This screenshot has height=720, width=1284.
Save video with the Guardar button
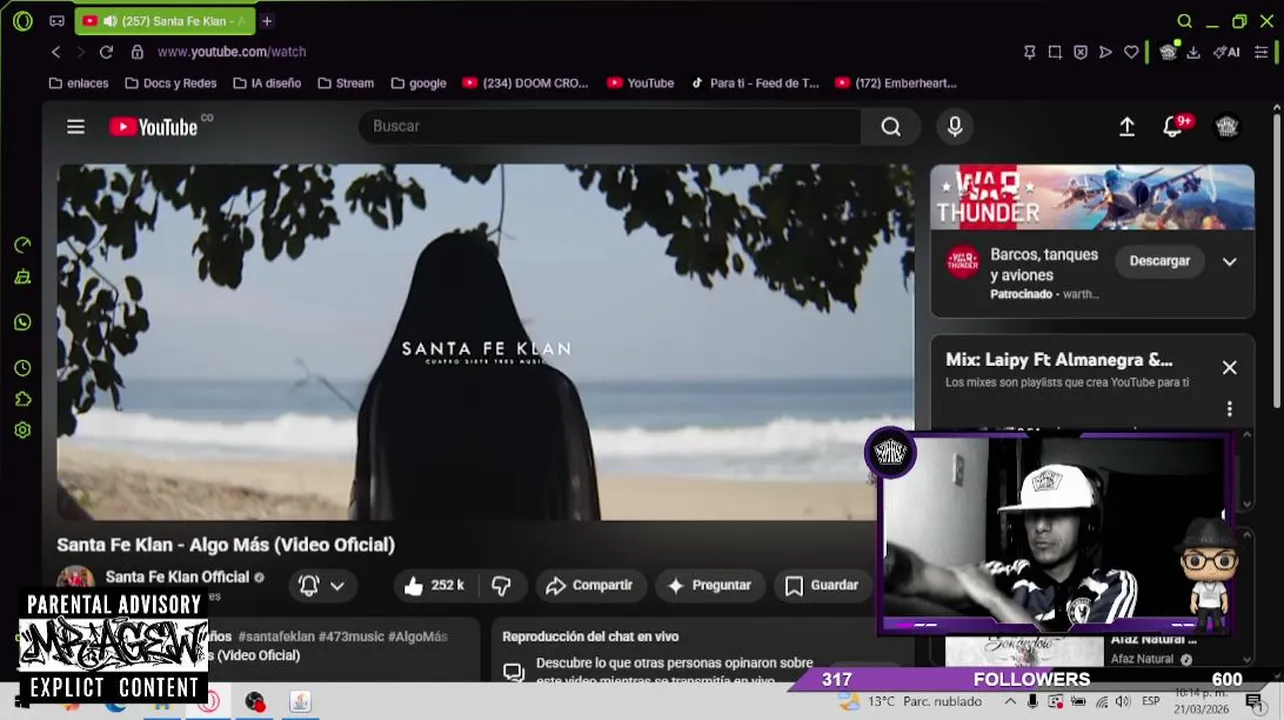coord(822,586)
